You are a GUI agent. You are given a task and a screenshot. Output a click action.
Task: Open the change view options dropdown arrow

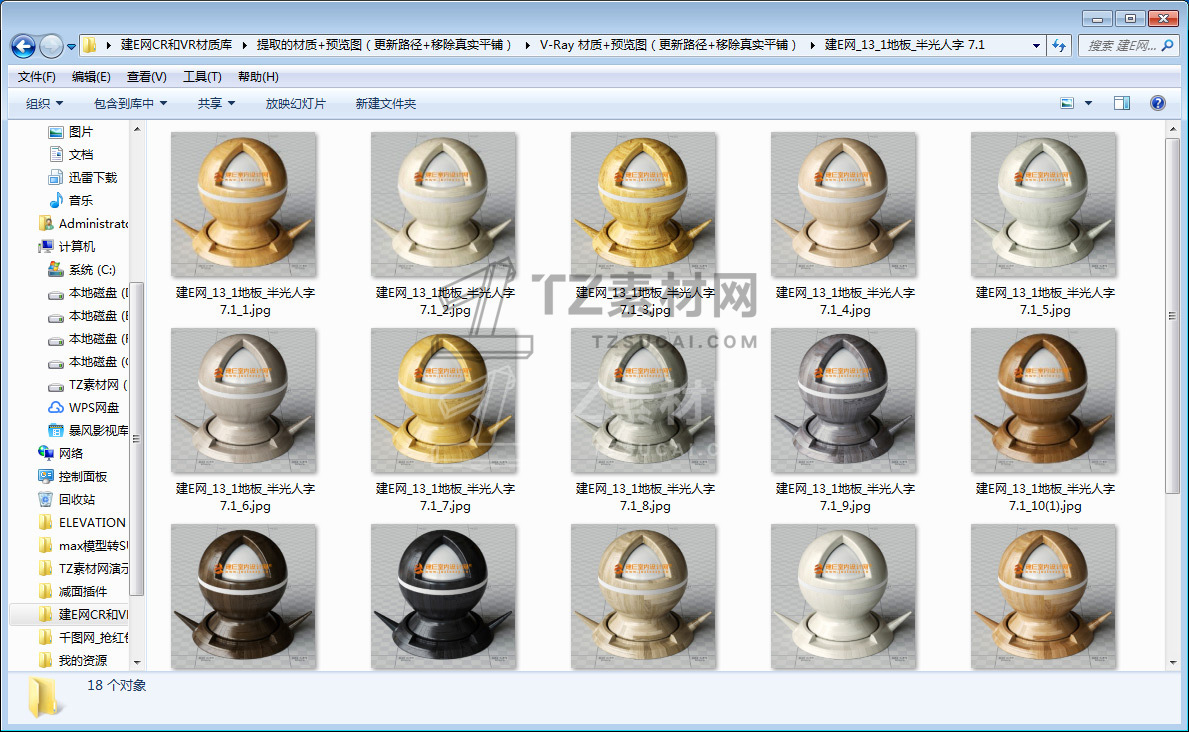click(x=1089, y=103)
